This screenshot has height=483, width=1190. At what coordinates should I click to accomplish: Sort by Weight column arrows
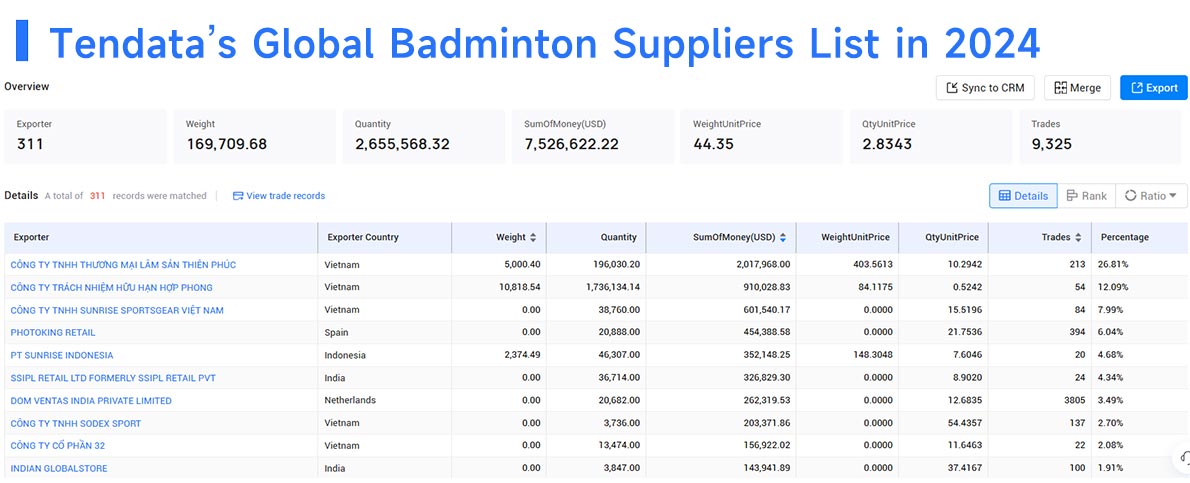(x=533, y=238)
